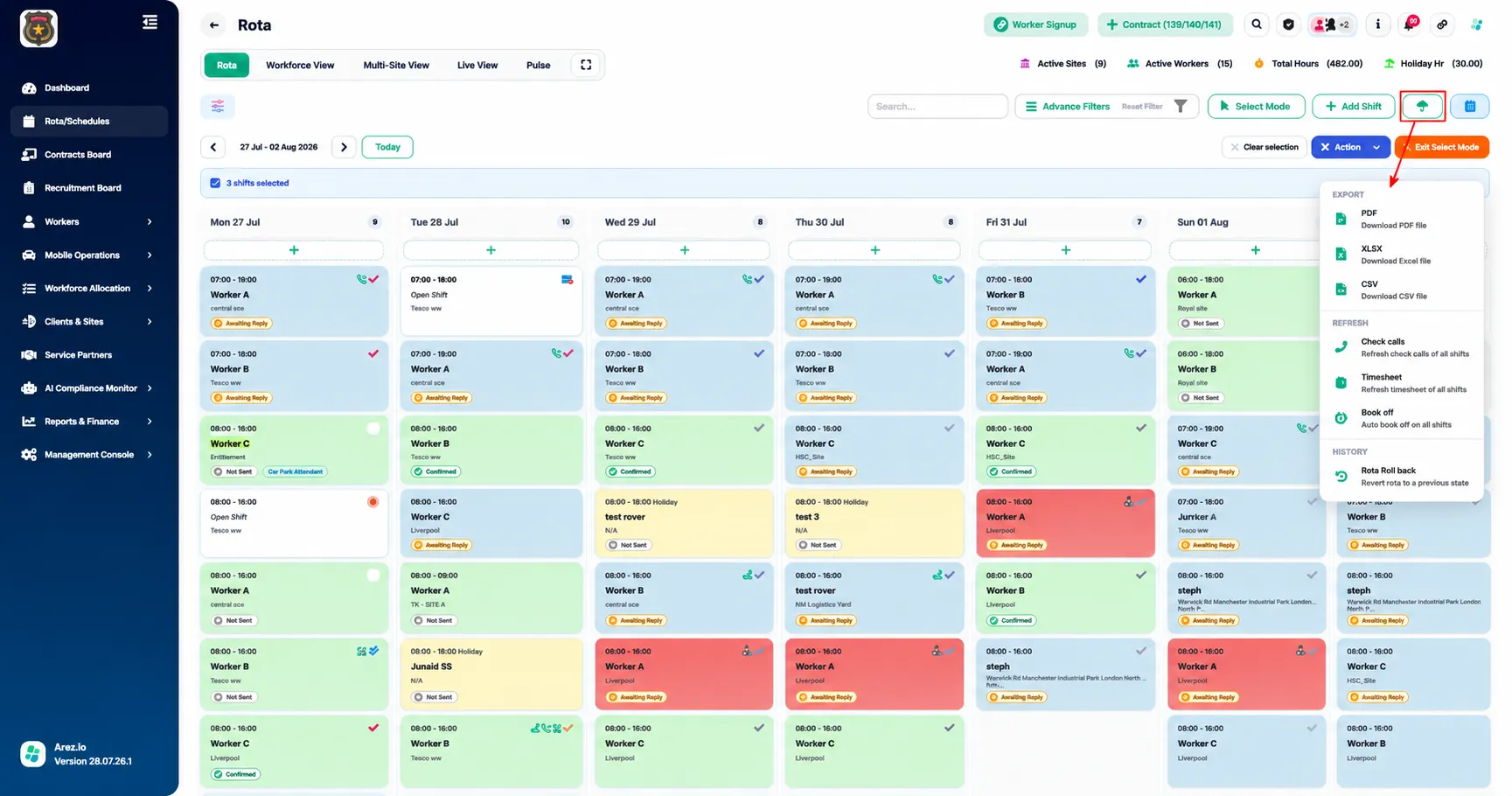Image resolution: width=1512 pixels, height=796 pixels.
Task: Click the notification bell icon
Action: pos(1409,24)
